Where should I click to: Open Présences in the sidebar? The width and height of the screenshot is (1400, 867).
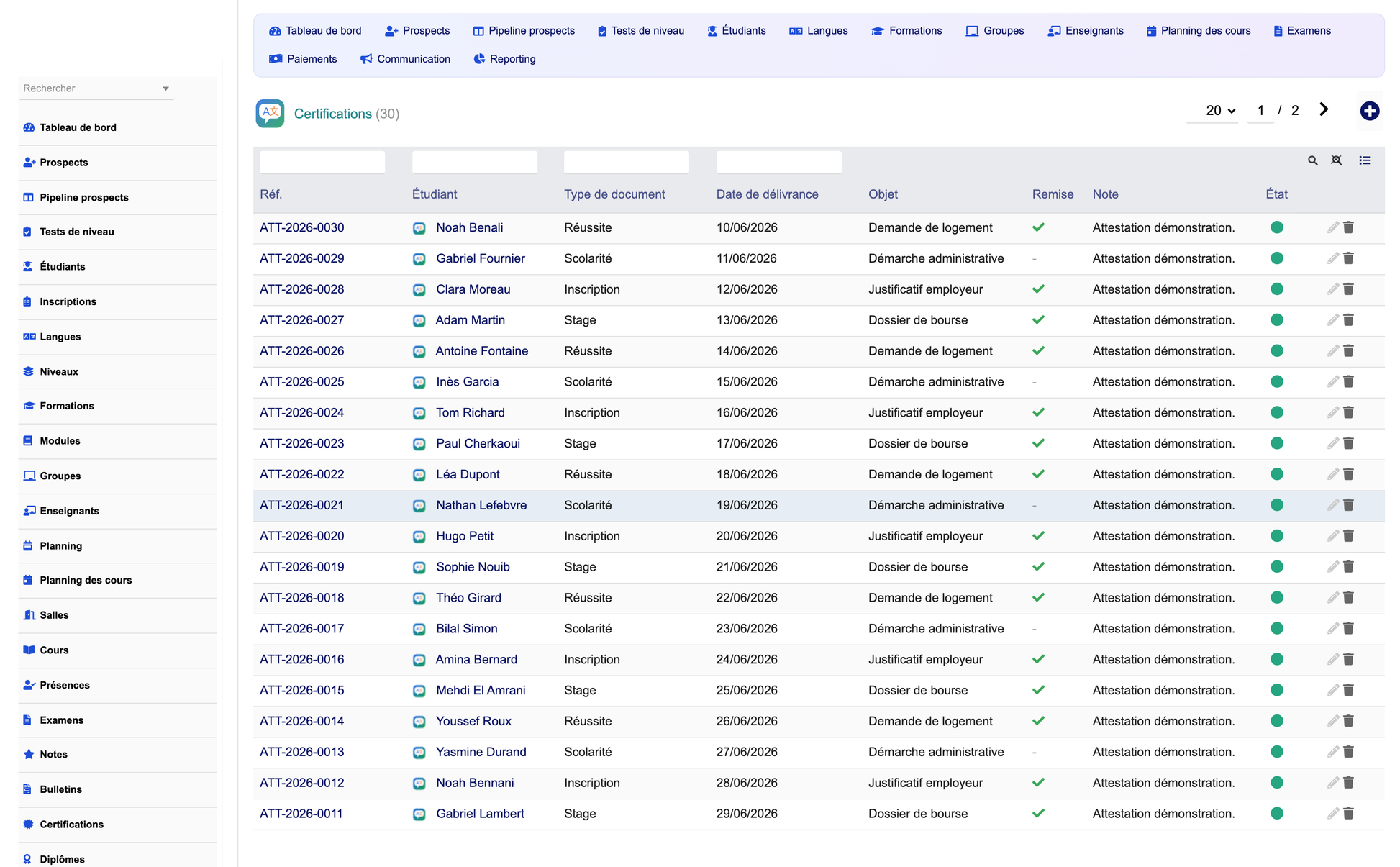click(117, 685)
